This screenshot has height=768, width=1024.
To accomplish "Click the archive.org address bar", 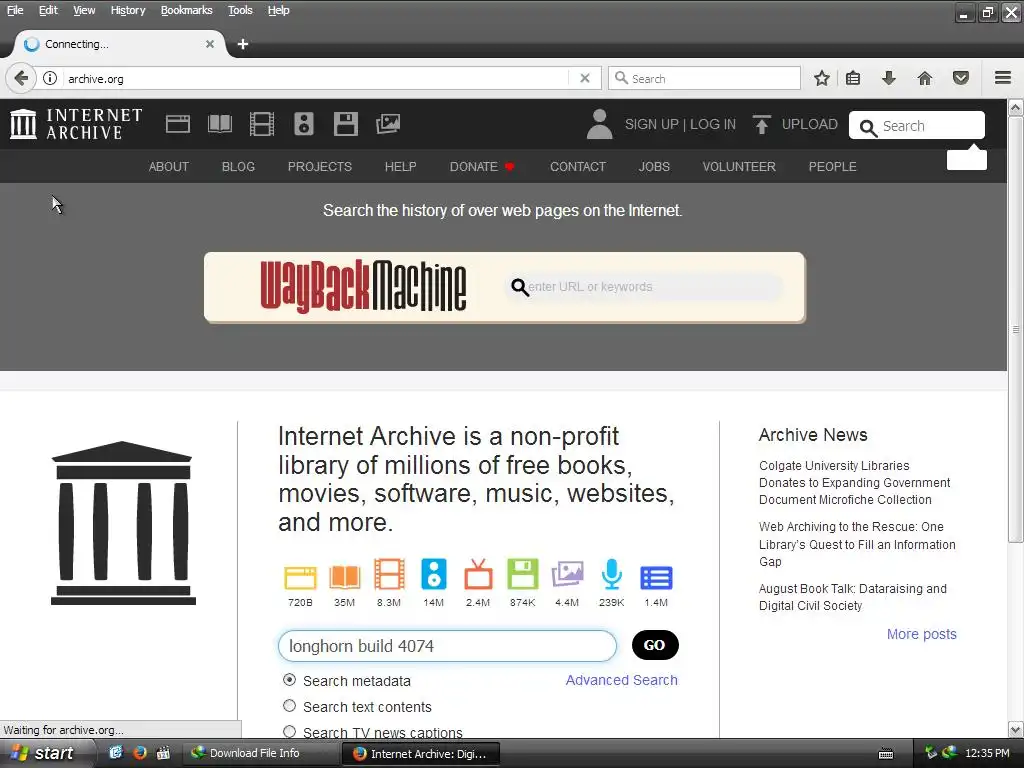I will pyautogui.click(x=317, y=78).
